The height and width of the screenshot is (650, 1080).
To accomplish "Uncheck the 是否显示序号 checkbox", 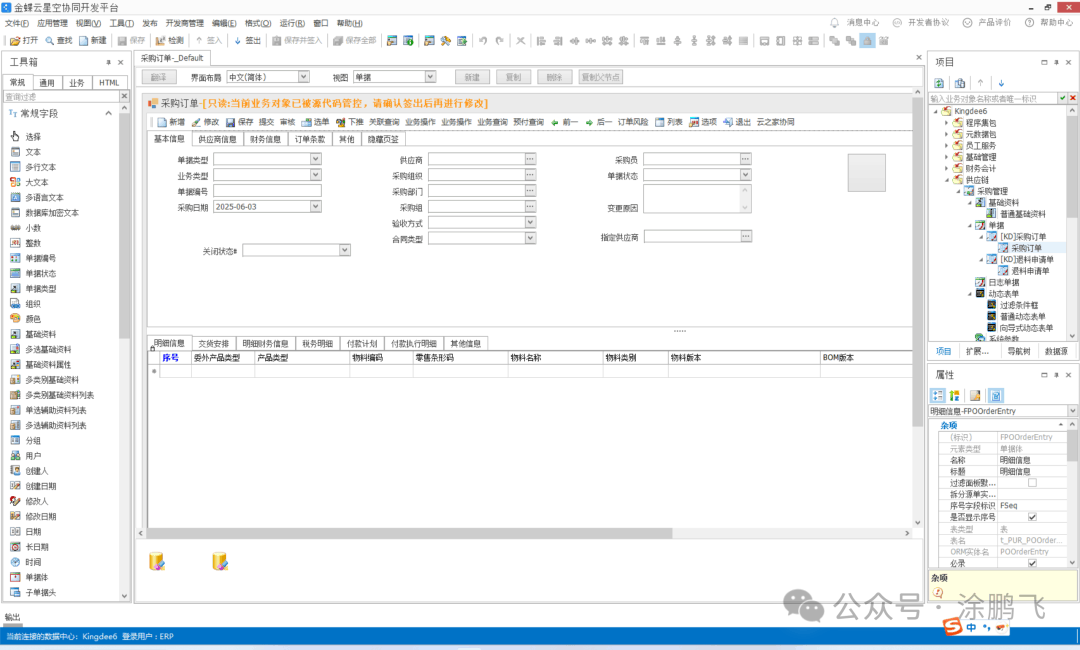I will (x=1032, y=517).
